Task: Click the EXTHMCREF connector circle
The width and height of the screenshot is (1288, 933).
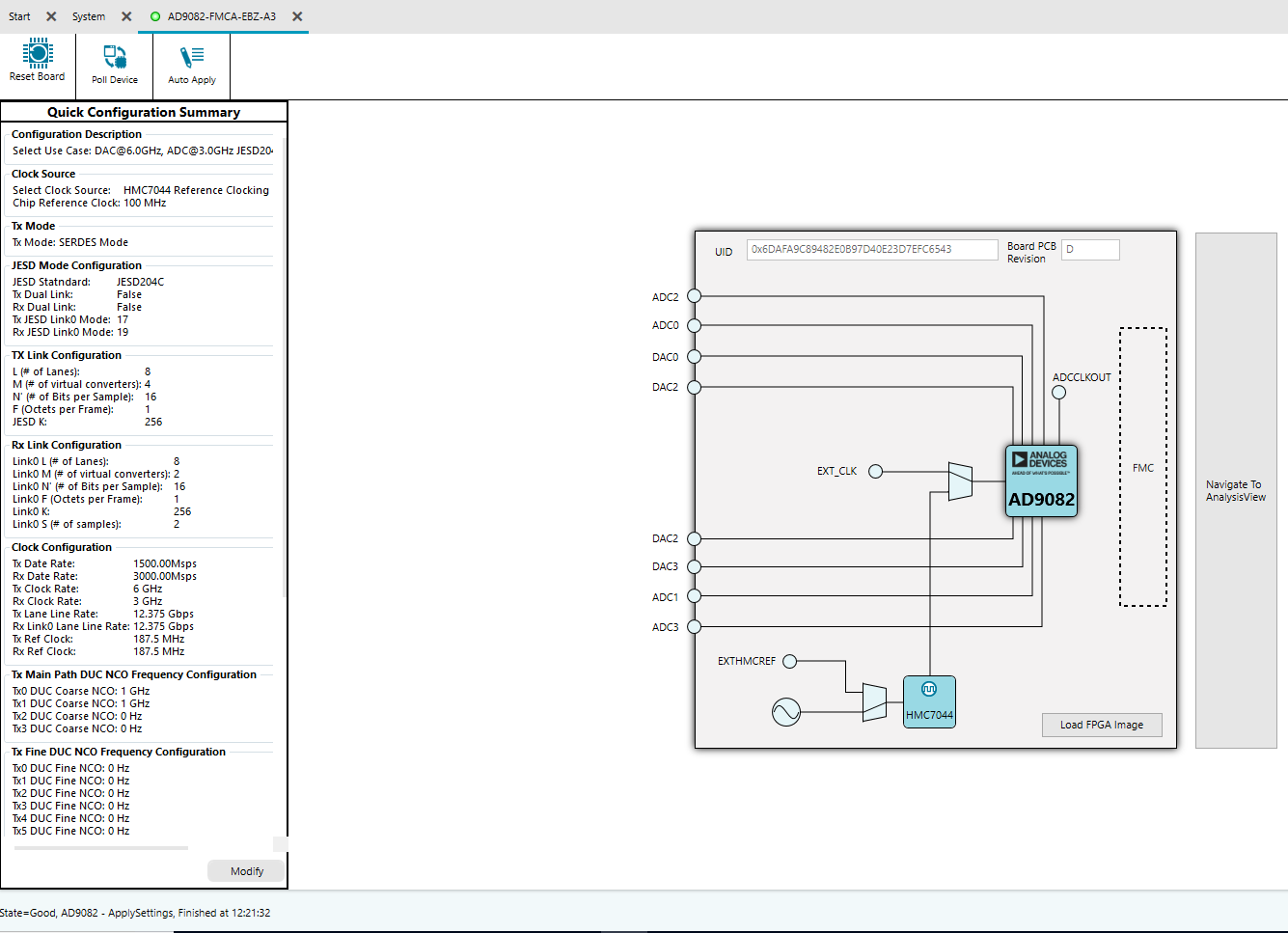Action: click(x=790, y=661)
